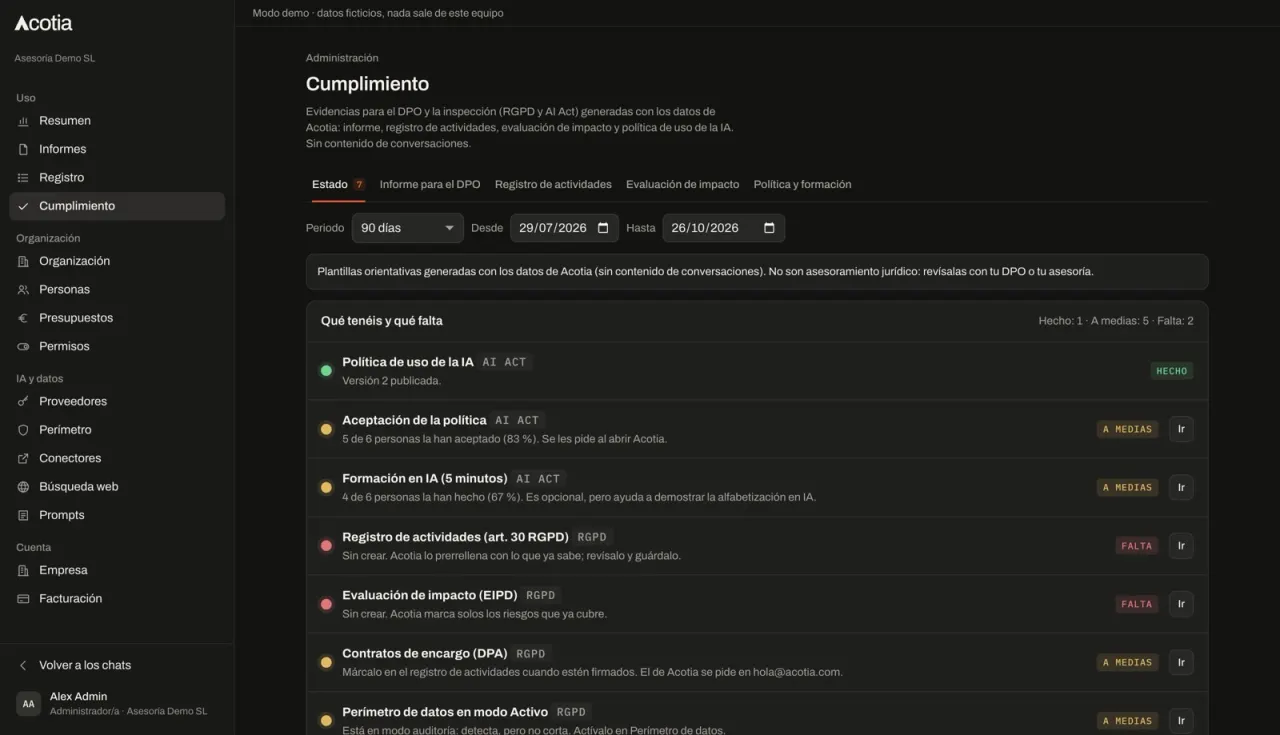Select the Política y formación tab
The height and width of the screenshot is (735, 1280).
pyautogui.click(x=803, y=184)
